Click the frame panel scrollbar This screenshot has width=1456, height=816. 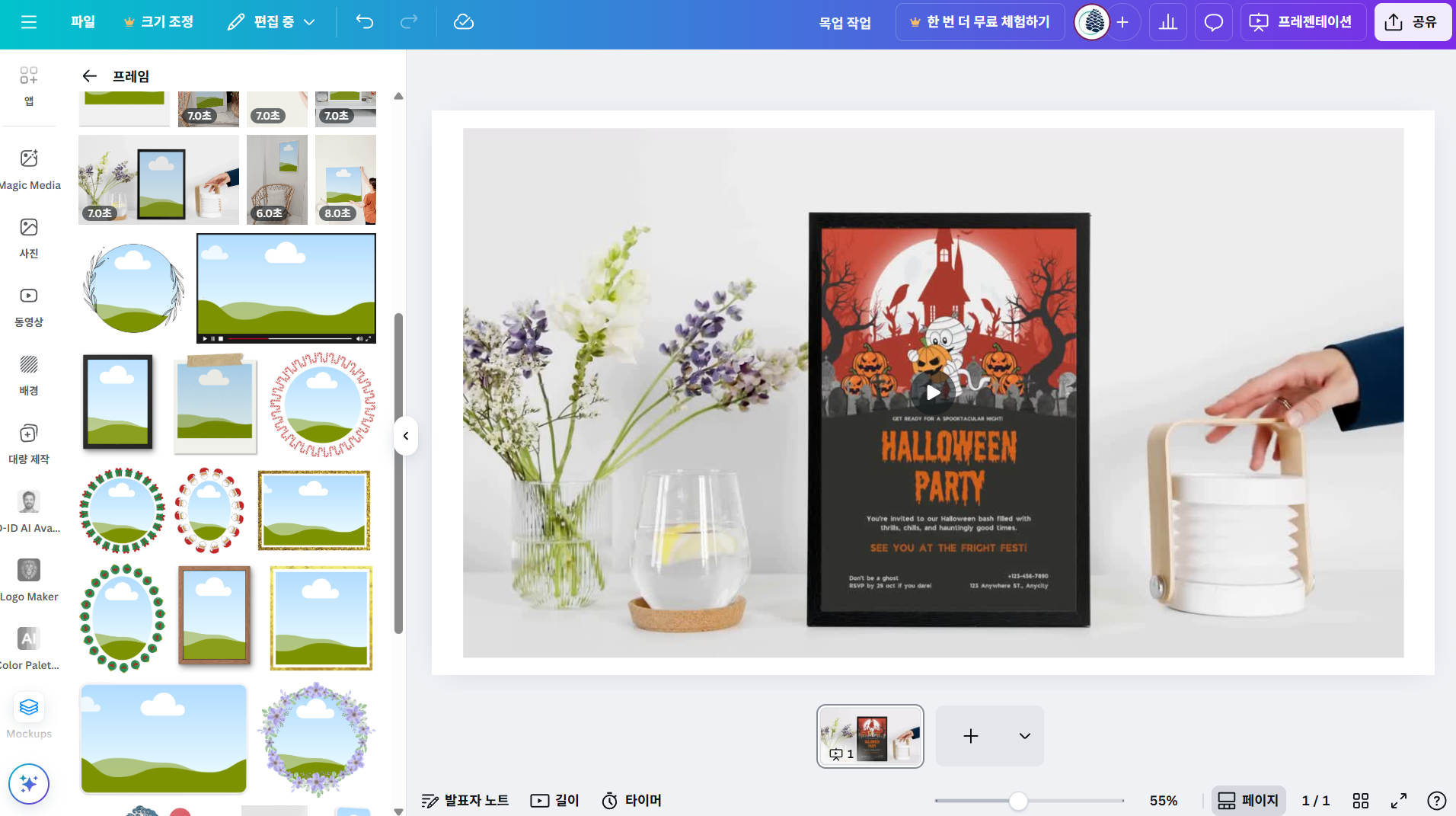(398, 472)
